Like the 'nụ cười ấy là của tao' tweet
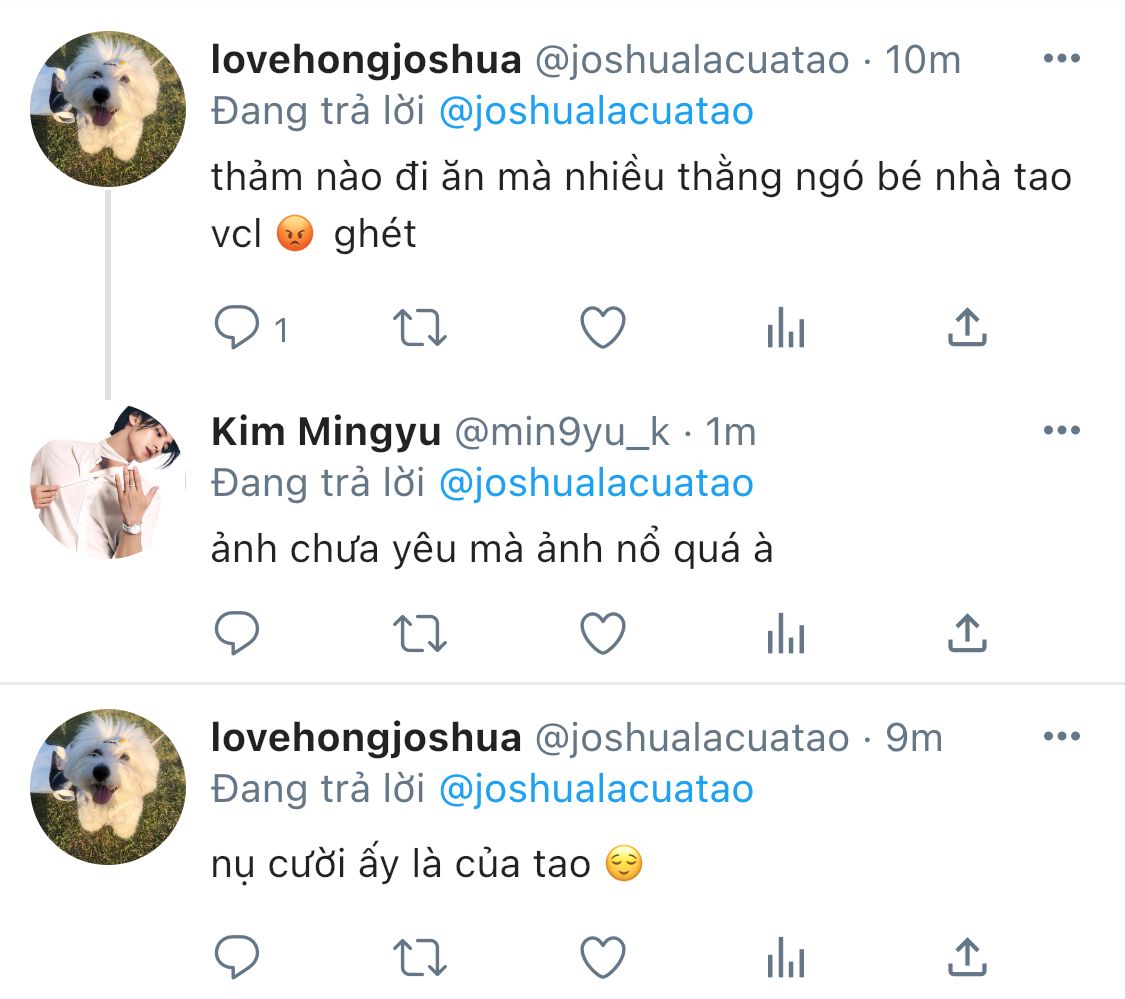The height and width of the screenshot is (999, 1125). coord(603,957)
